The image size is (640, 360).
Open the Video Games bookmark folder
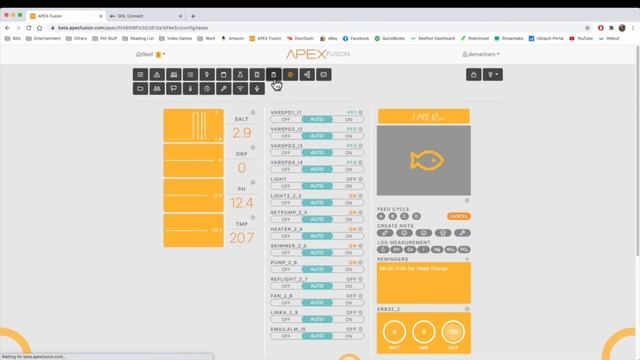[x=176, y=38]
